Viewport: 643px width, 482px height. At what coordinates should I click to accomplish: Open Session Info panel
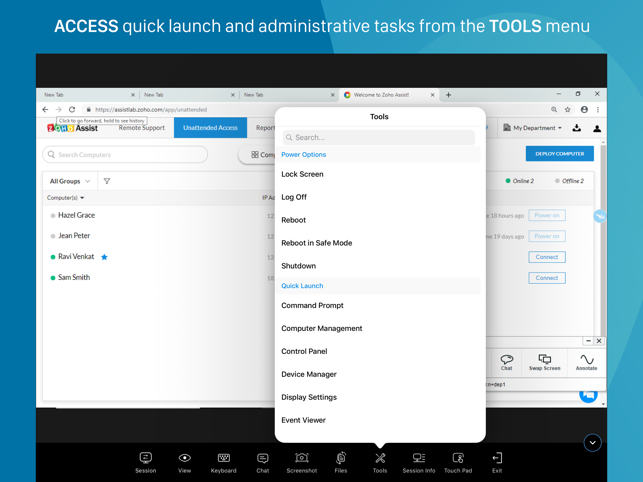coord(419,462)
